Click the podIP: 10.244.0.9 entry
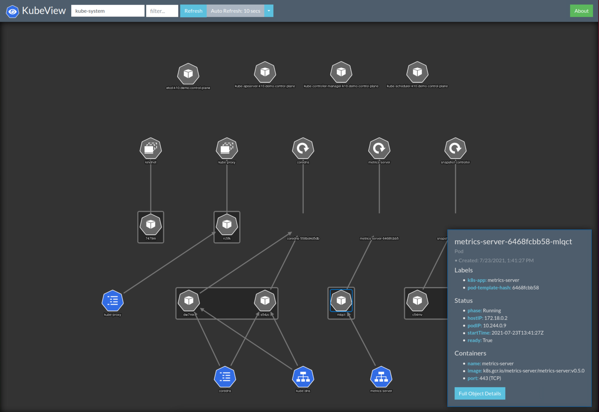This screenshot has height=412, width=599. point(486,326)
